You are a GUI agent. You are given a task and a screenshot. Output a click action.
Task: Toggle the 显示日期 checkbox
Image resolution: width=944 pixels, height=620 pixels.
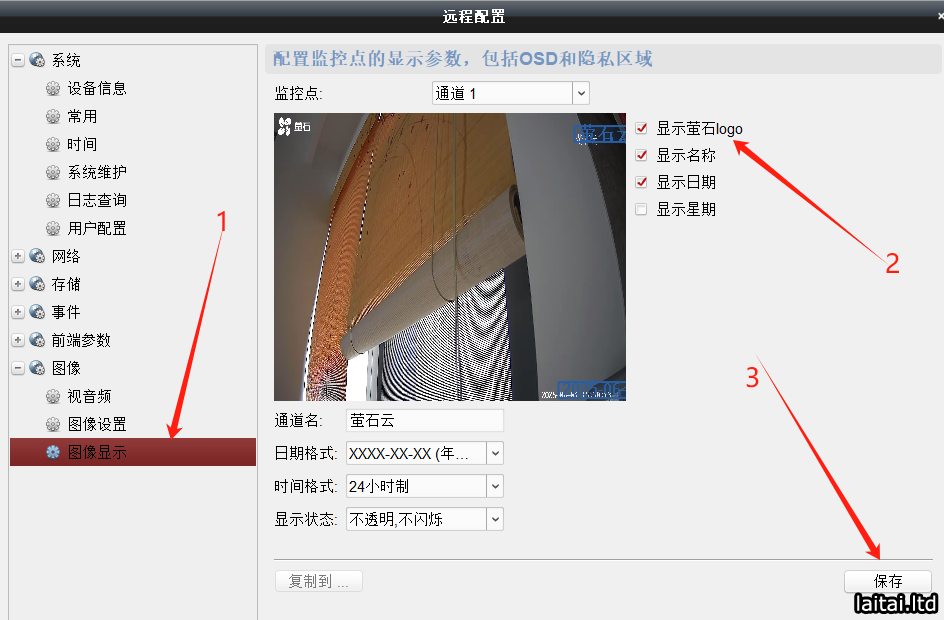point(641,182)
